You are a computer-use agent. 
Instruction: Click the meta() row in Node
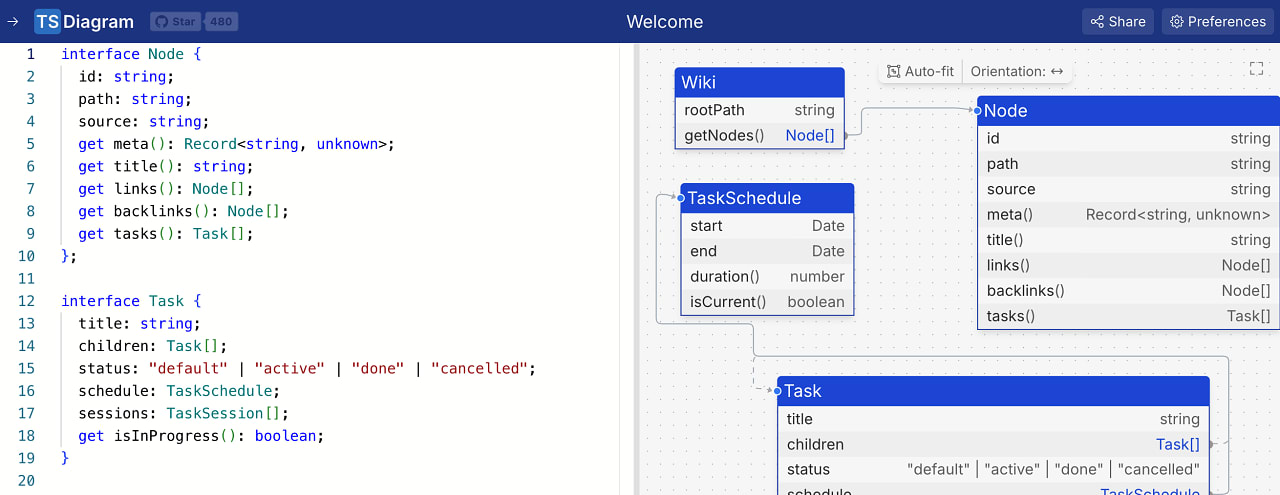pyautogui.click(x=1128, y=214)
